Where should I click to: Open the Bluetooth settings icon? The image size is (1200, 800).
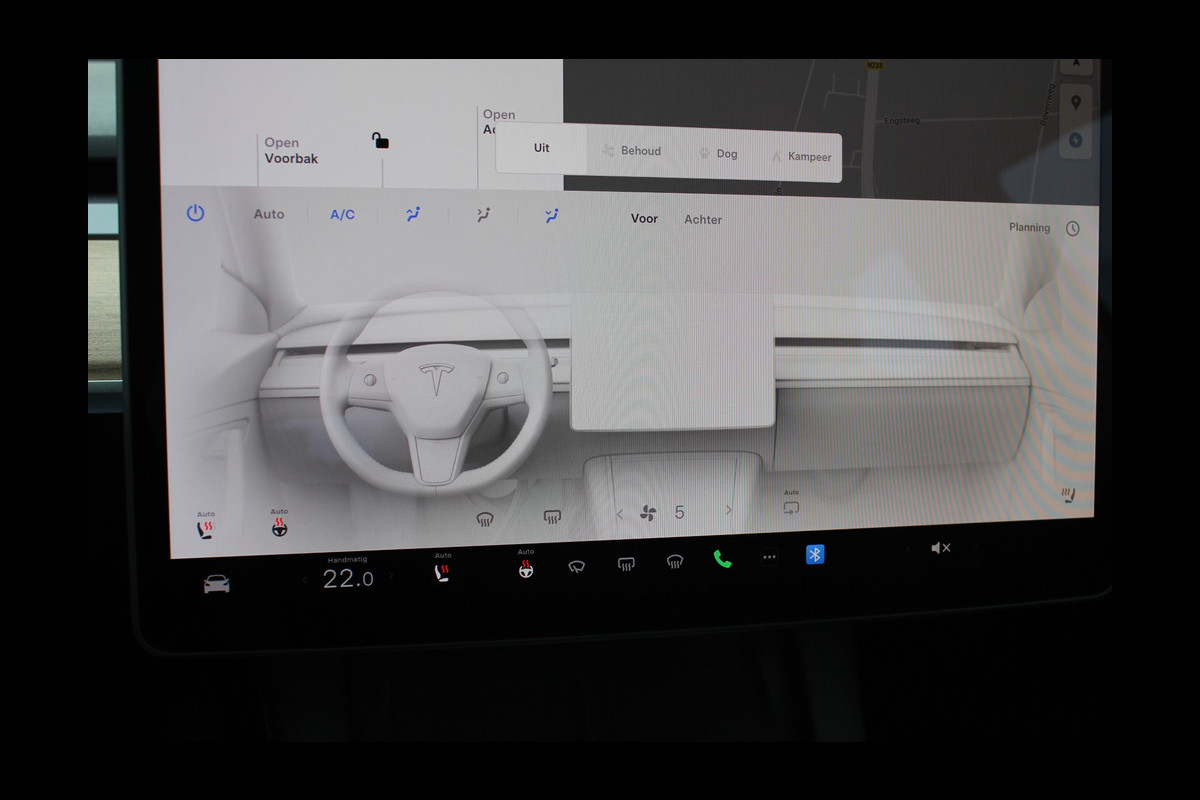[x=815, y=555]
